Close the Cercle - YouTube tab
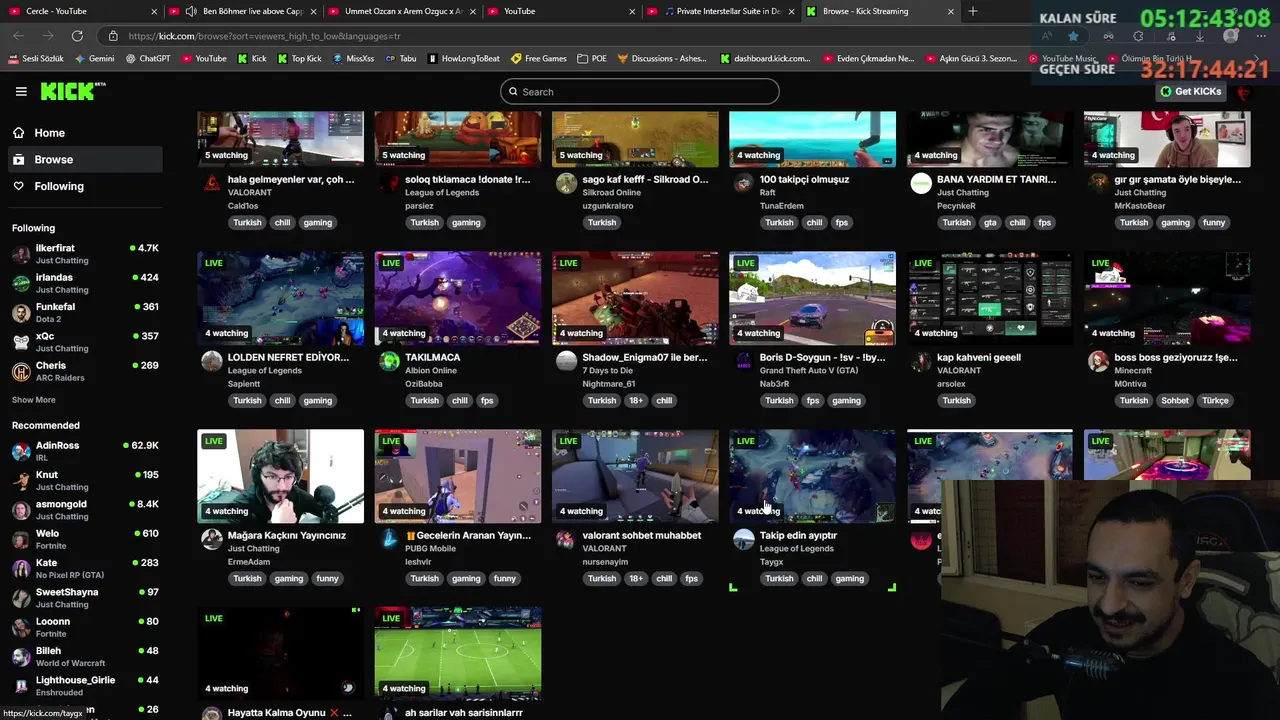This screenshot has height=720, width=1280. [154, 11]
